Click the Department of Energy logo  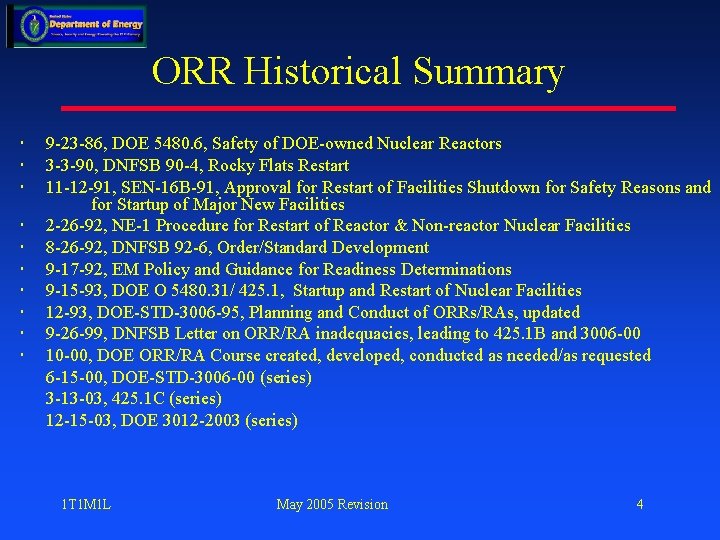click(77, 25)
